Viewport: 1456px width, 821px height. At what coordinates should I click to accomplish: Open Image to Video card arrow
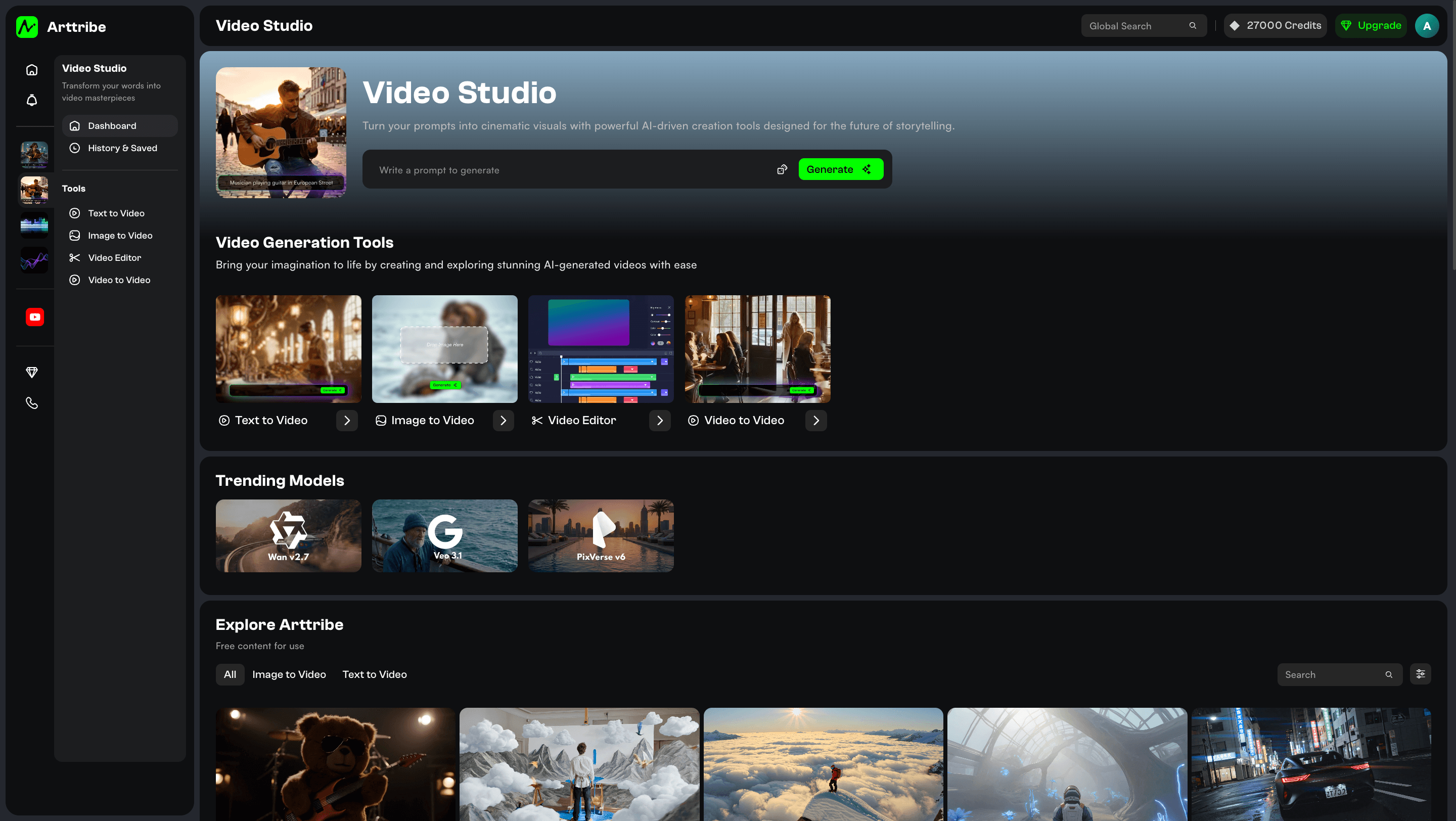coord(503,421)
